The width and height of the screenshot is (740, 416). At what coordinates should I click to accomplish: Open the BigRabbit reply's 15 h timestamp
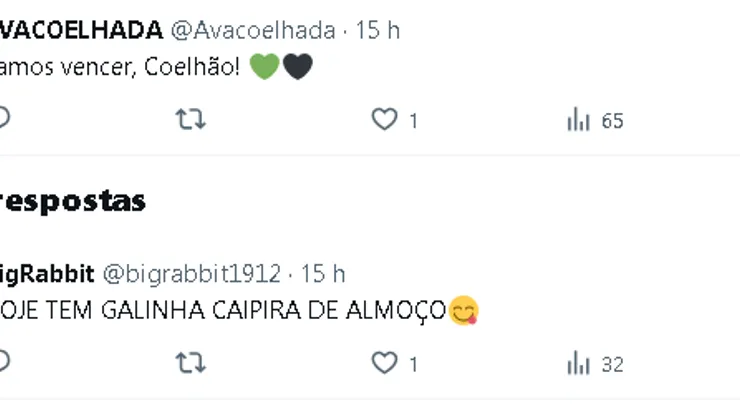pos(323,274)
